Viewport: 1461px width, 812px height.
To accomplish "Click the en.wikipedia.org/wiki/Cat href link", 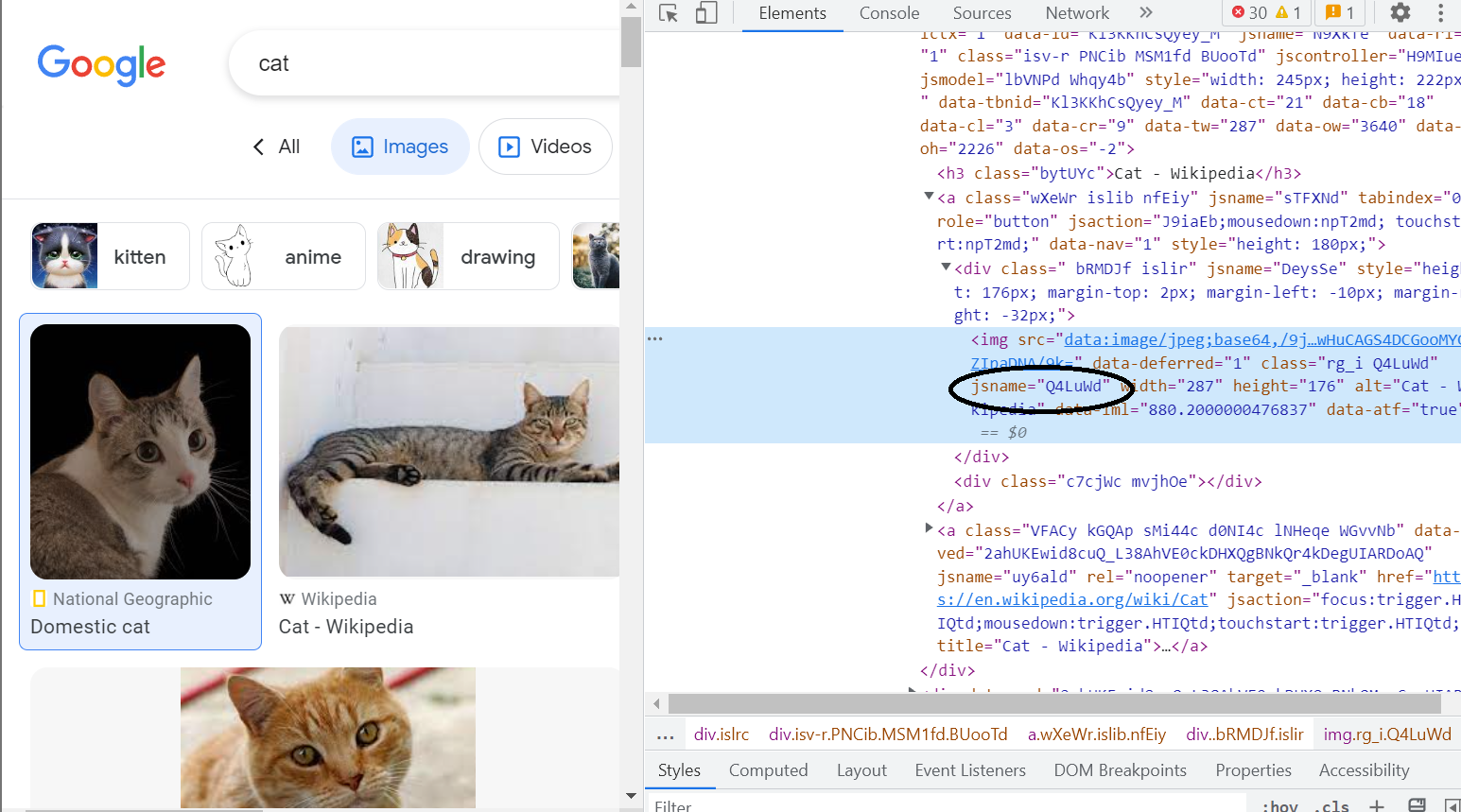I will (1073, 599).
